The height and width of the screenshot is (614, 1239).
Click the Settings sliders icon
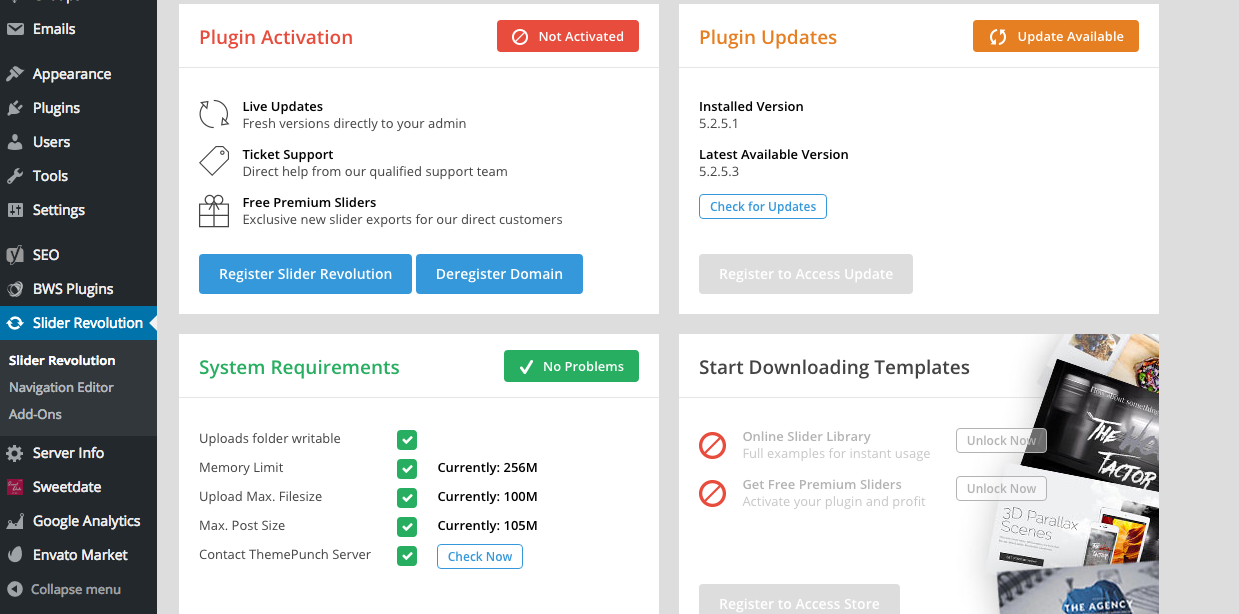click(x=15, y=210)
